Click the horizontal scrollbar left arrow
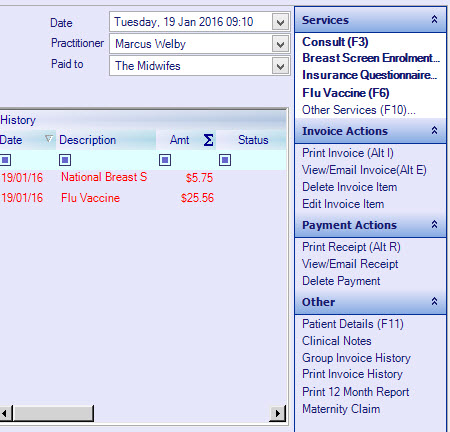Viewport: 450px width, 432px height. 6,414
